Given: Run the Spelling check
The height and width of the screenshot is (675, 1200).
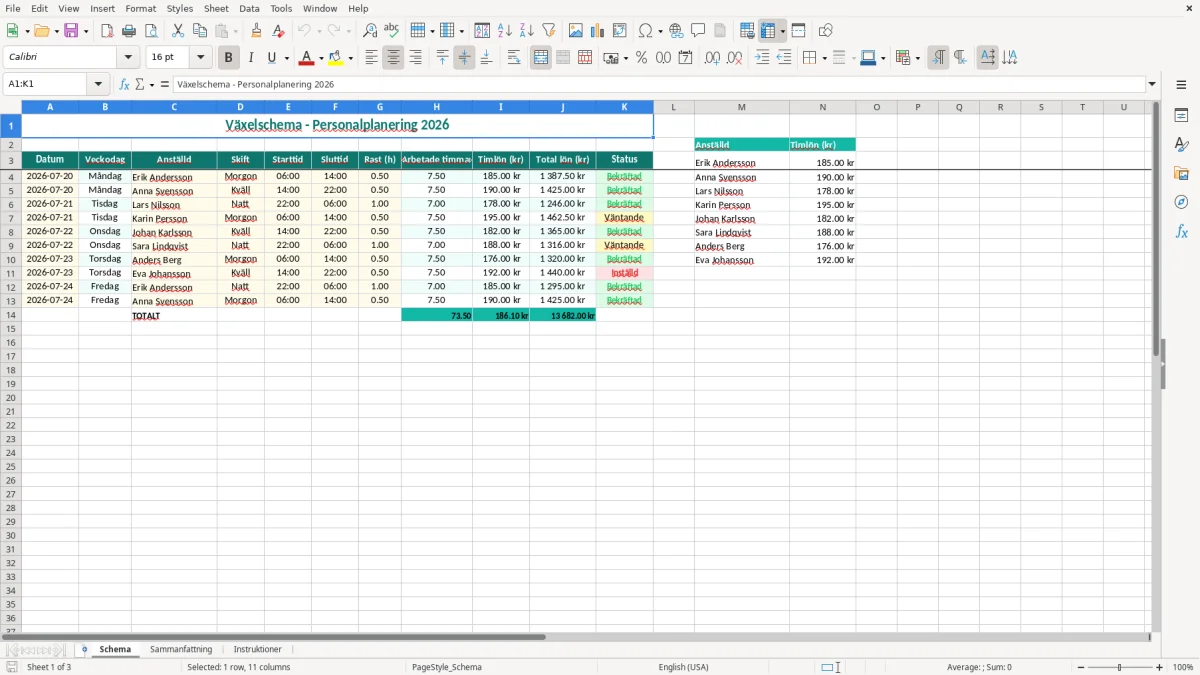Looking at the screenshot, I should point(392,31).
